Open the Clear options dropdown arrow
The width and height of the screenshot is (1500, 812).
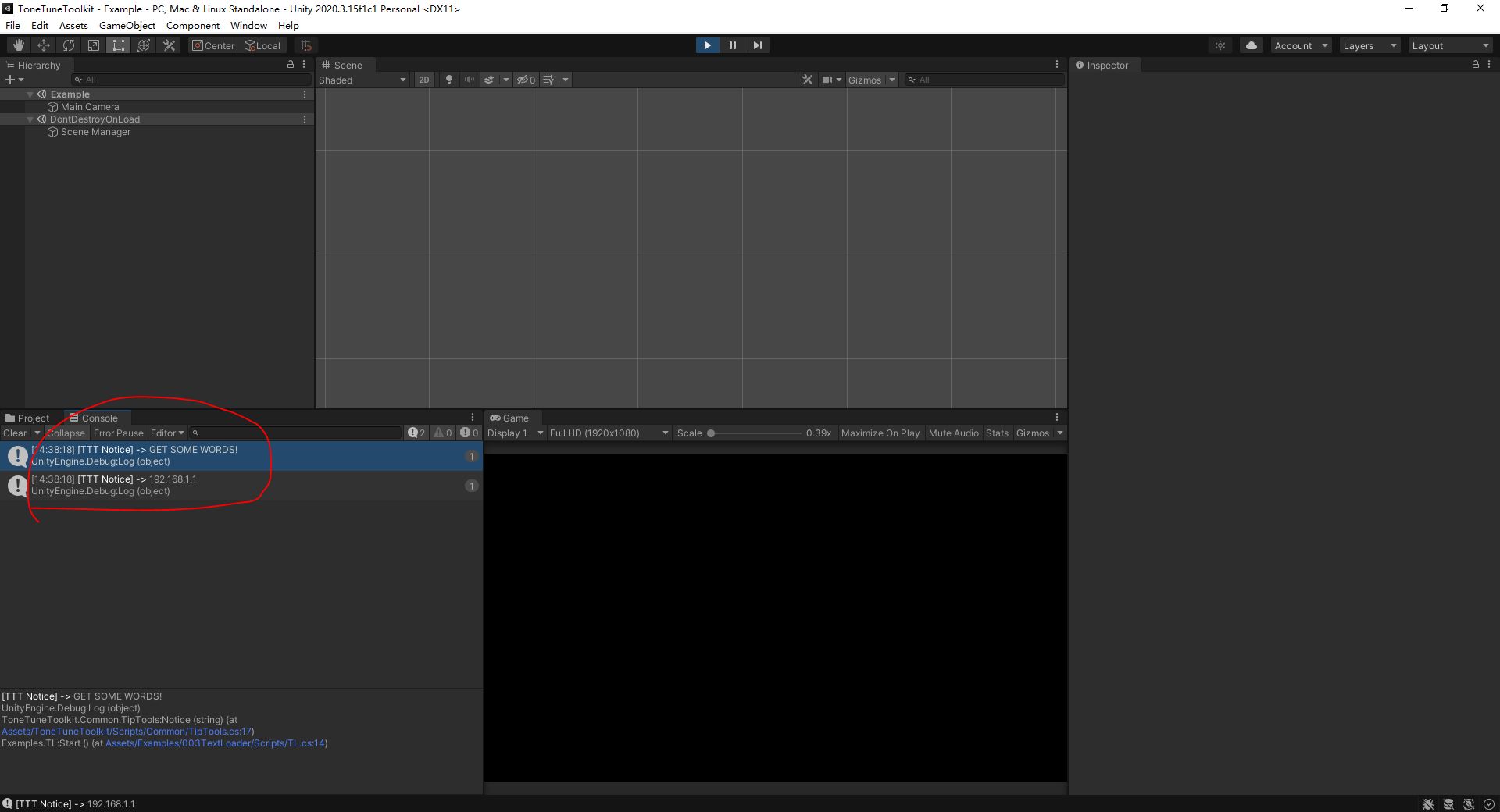click(37, 433)
